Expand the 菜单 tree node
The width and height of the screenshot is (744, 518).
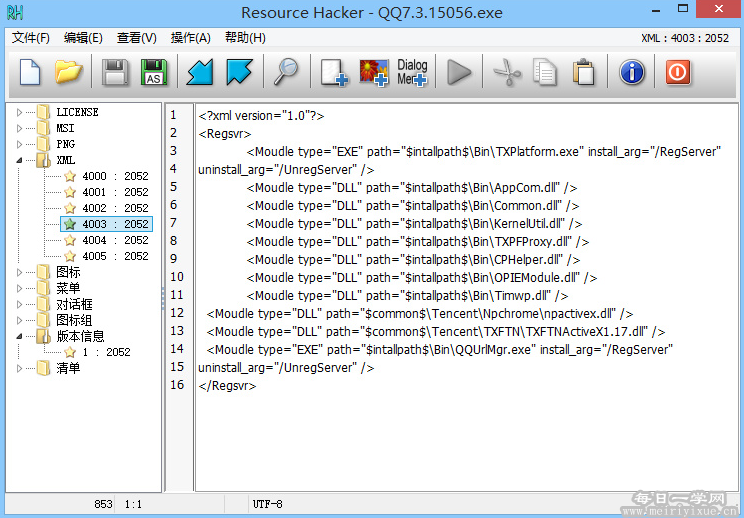coord(19,288)
